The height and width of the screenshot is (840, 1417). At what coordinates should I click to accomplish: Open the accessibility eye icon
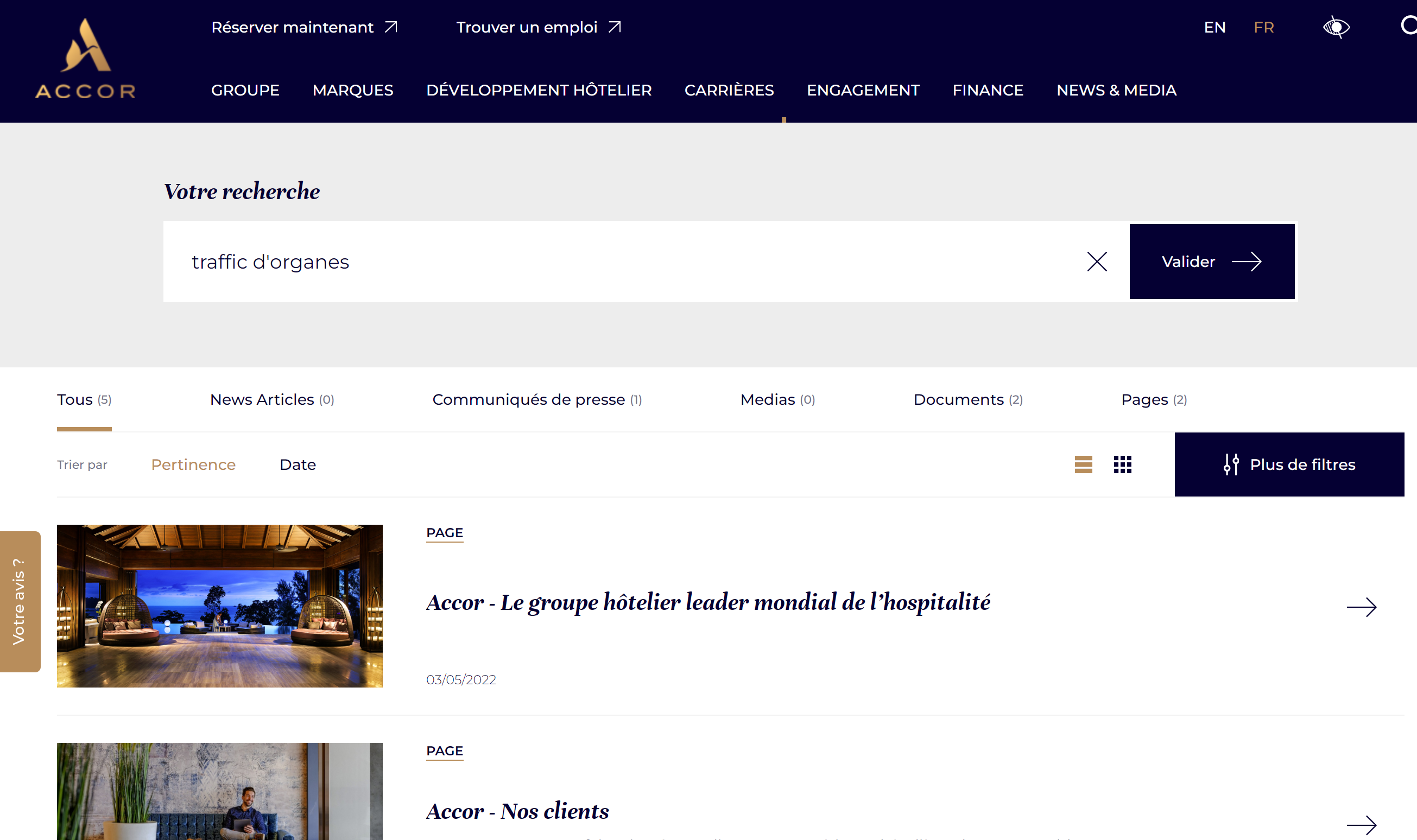1336,27
